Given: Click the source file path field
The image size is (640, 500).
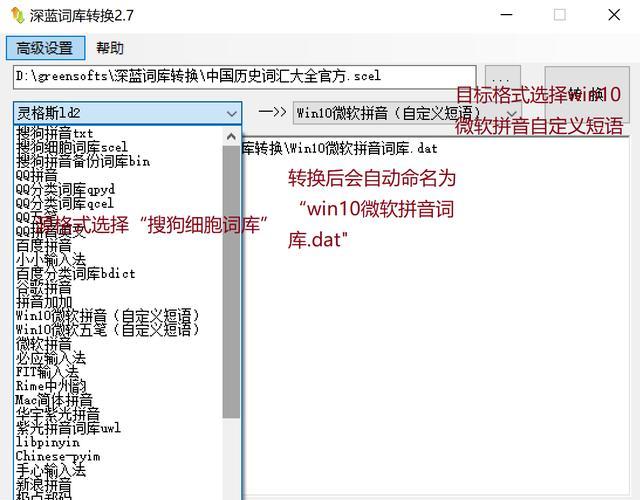Looking at the screenshot, I should click(x=245, y=77).
